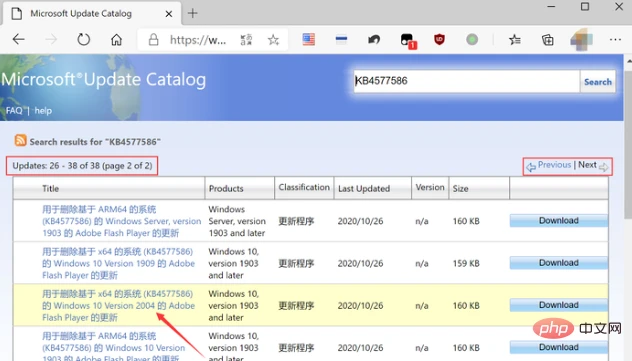The height and width of the screenshot is (361, 632).
Task: Click the Search button
Action: 598,82
